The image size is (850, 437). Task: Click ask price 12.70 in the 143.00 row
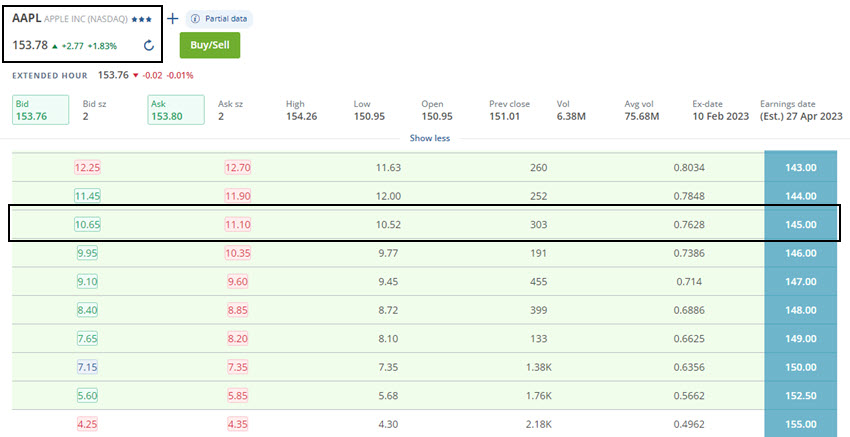238,168
